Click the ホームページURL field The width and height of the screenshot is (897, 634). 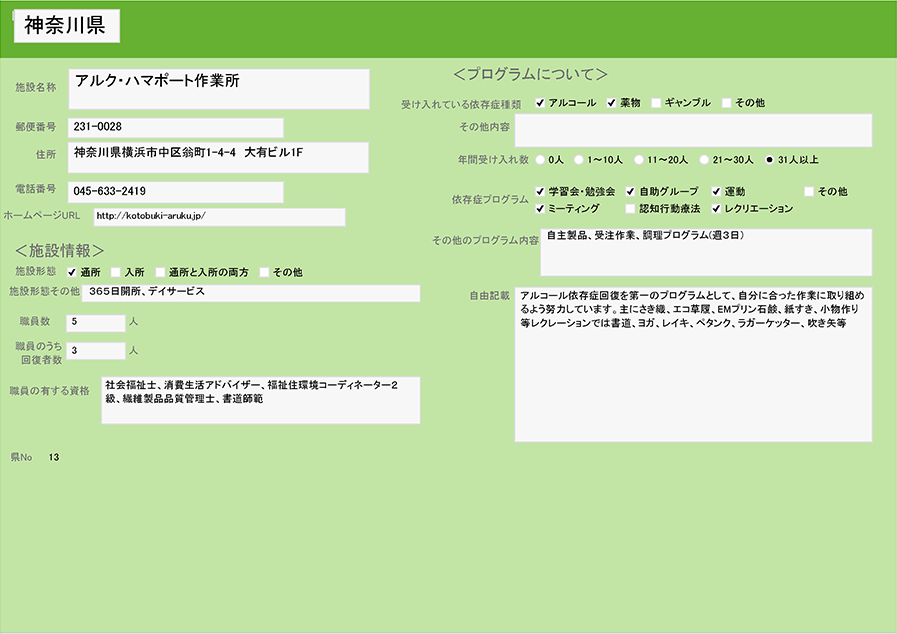219,216
